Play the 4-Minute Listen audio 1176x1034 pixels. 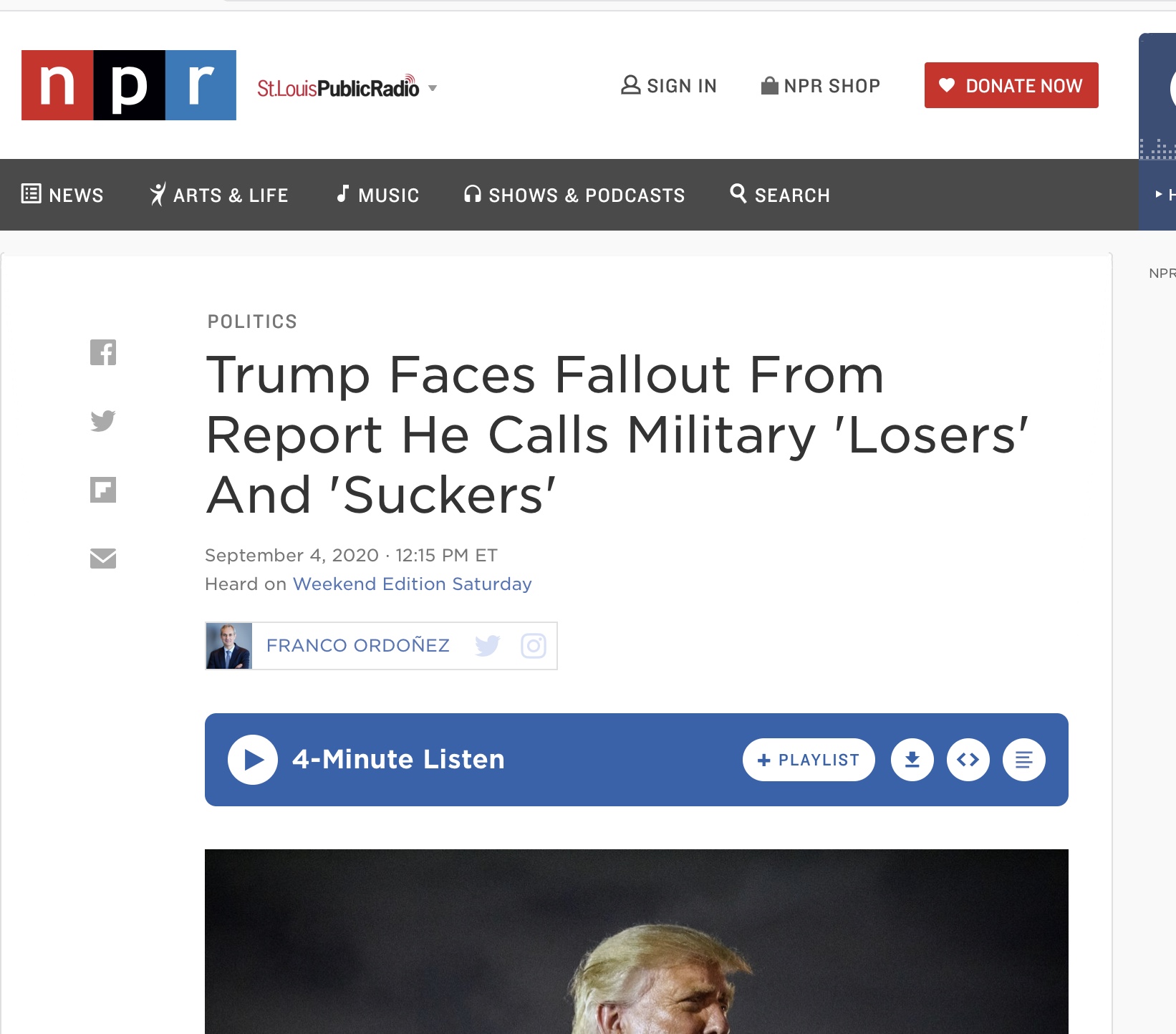click(x=253, y=760)
